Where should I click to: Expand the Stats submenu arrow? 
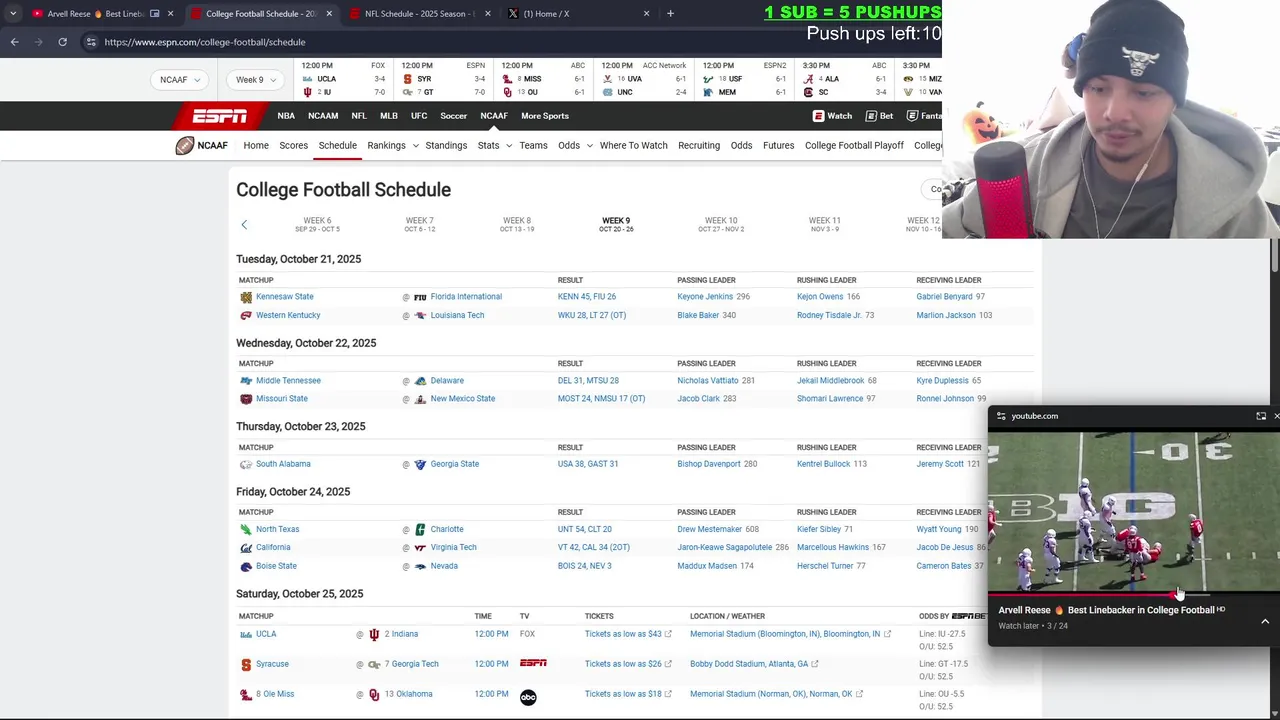point(508,146)
